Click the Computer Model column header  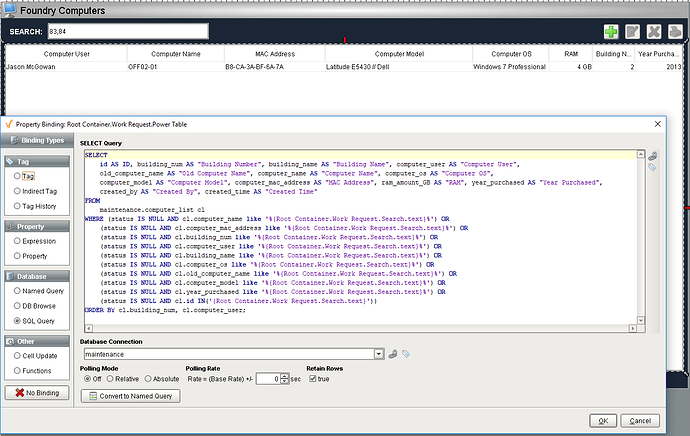coord(399,54)
